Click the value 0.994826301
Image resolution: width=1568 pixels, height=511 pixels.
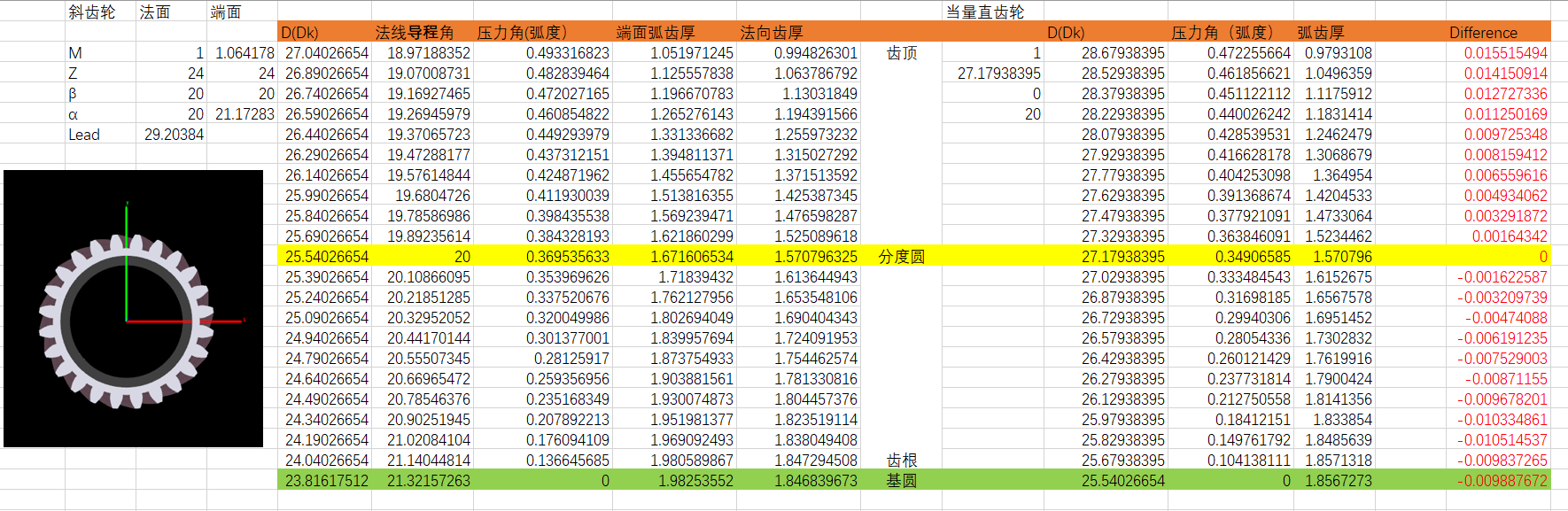tap(816, 53)
